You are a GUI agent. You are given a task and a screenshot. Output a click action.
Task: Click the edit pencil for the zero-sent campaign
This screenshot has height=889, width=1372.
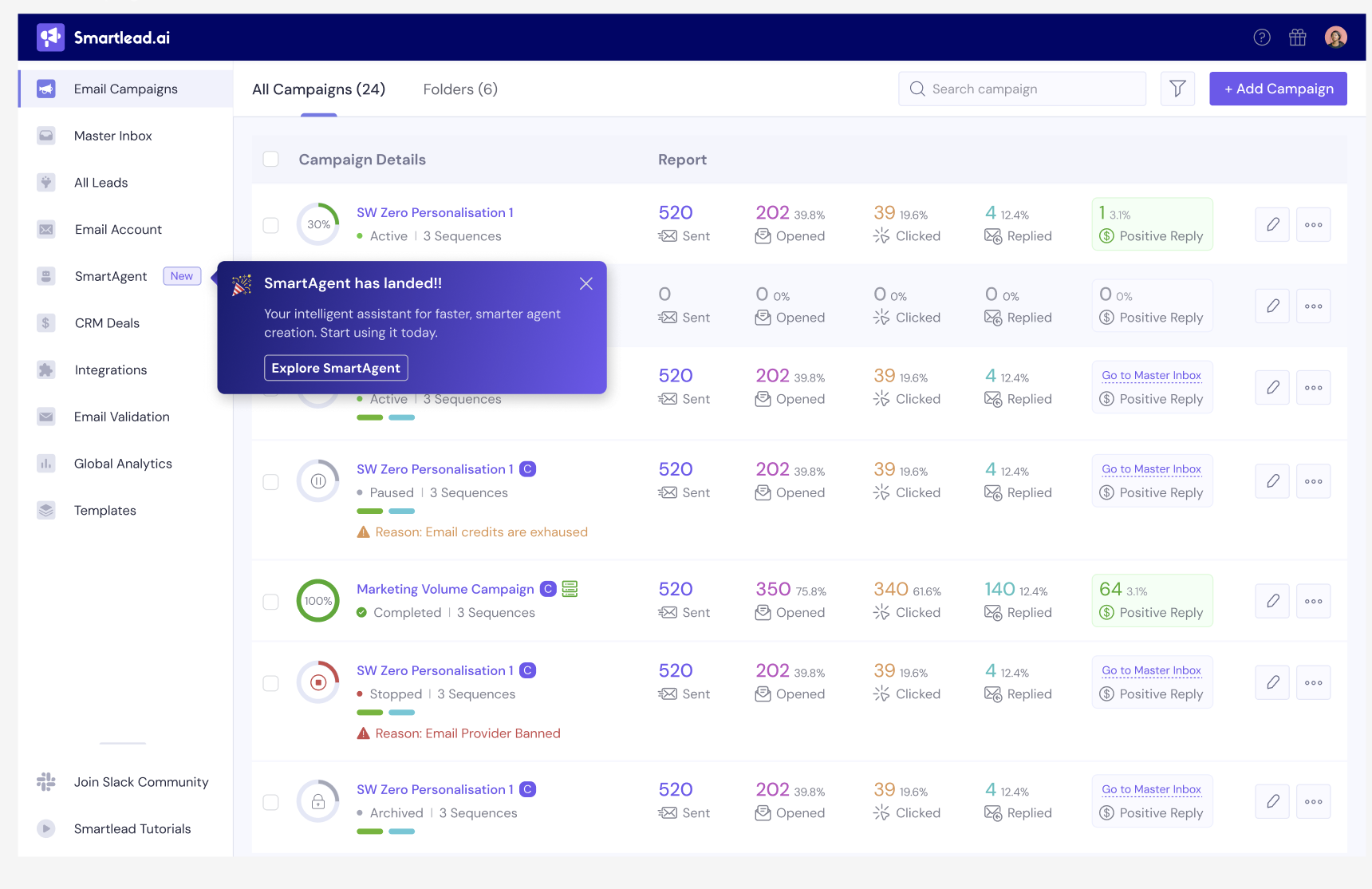1272,306
